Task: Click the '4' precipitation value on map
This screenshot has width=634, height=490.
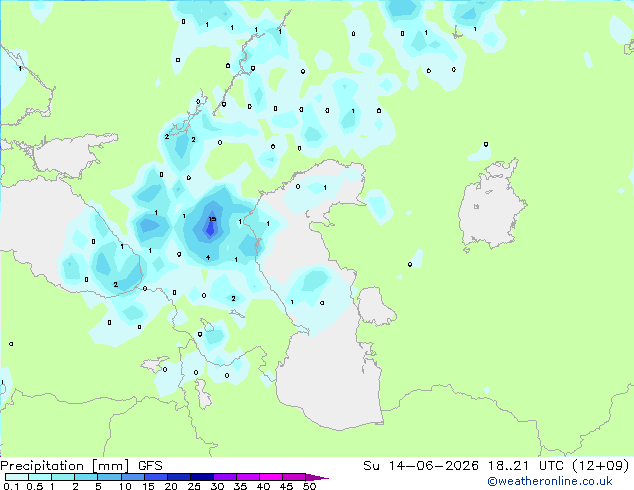Action: 208,258
